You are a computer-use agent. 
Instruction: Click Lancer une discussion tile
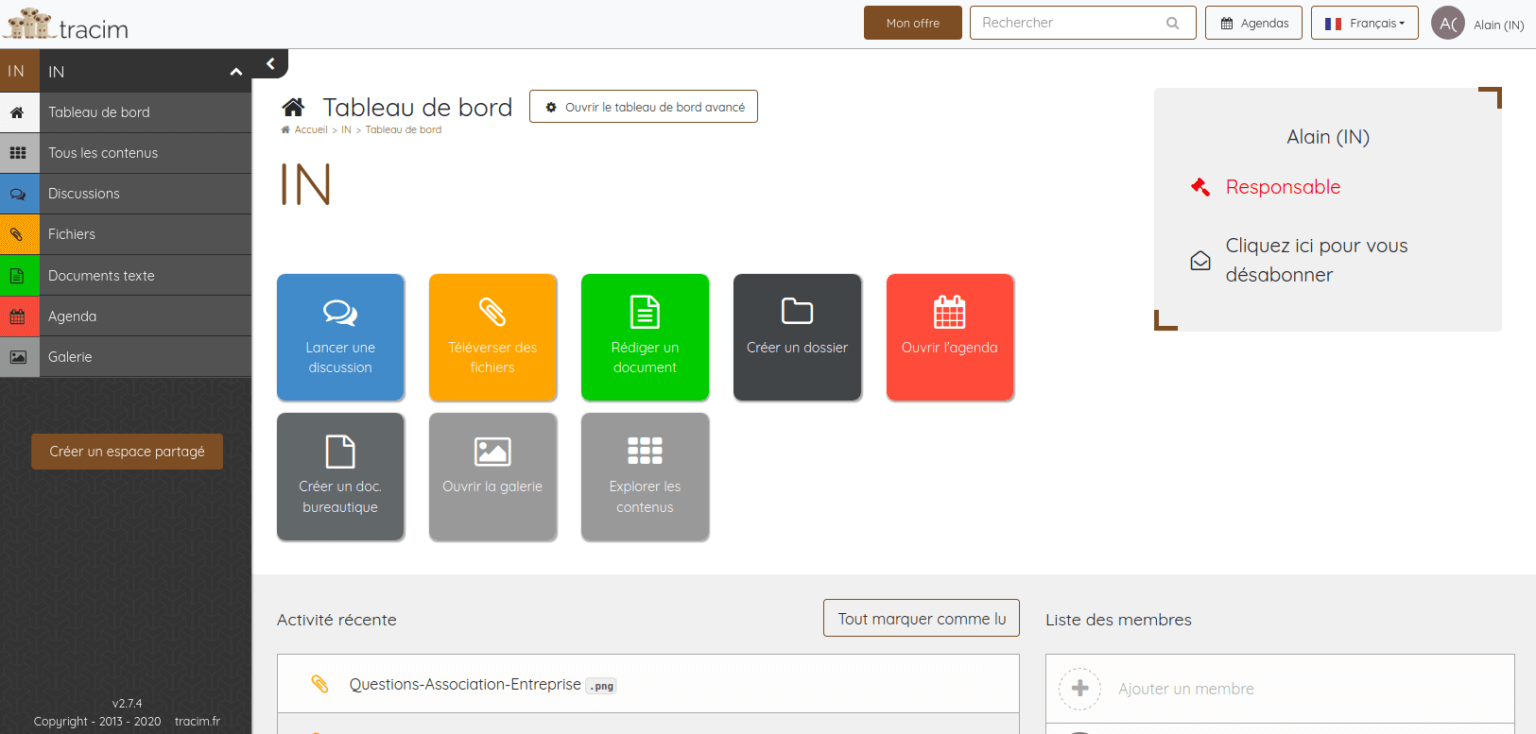(x=341, y=338)
